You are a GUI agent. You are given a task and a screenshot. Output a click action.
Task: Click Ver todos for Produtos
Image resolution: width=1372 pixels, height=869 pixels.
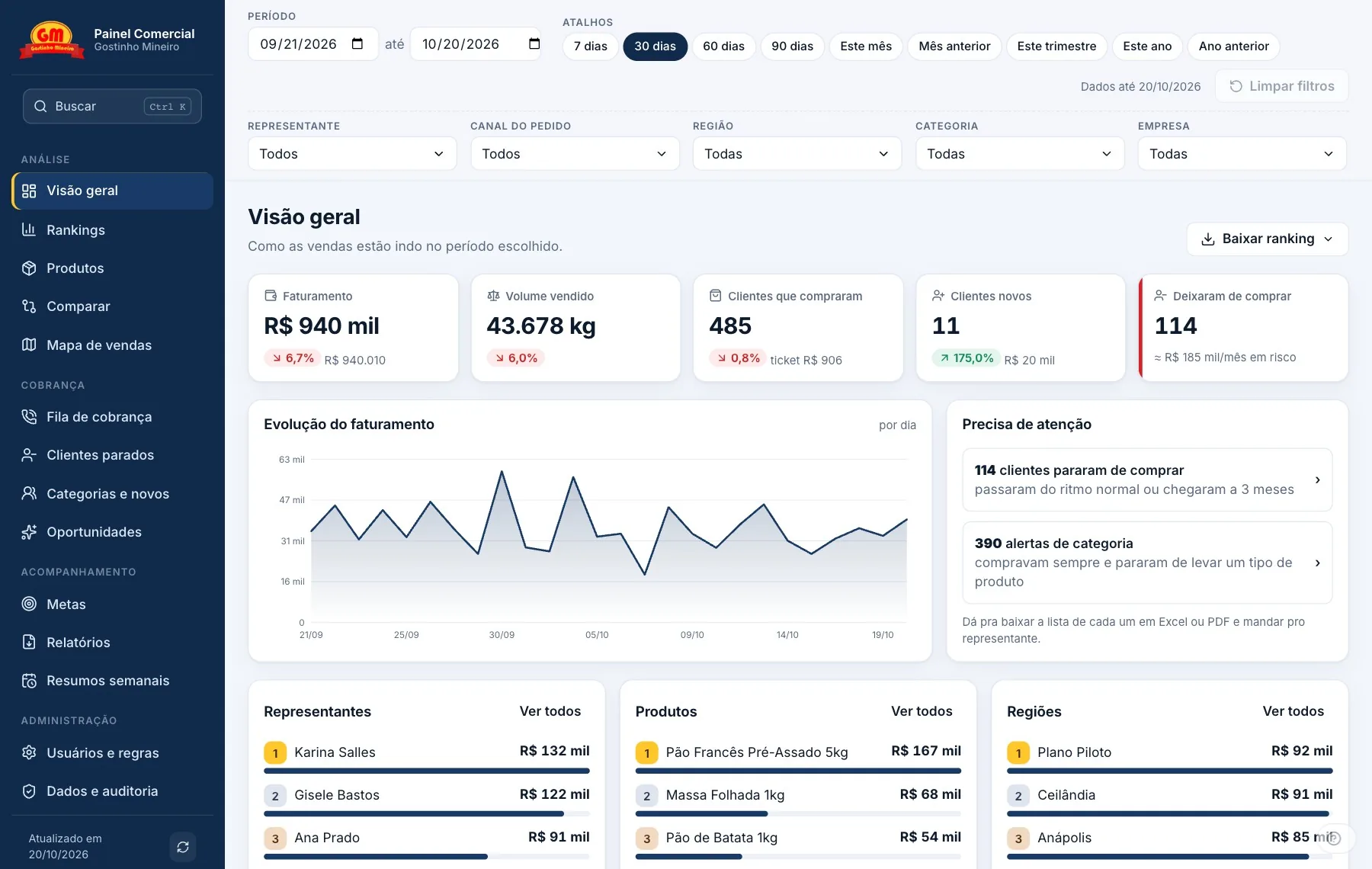[x=922, y=711]
